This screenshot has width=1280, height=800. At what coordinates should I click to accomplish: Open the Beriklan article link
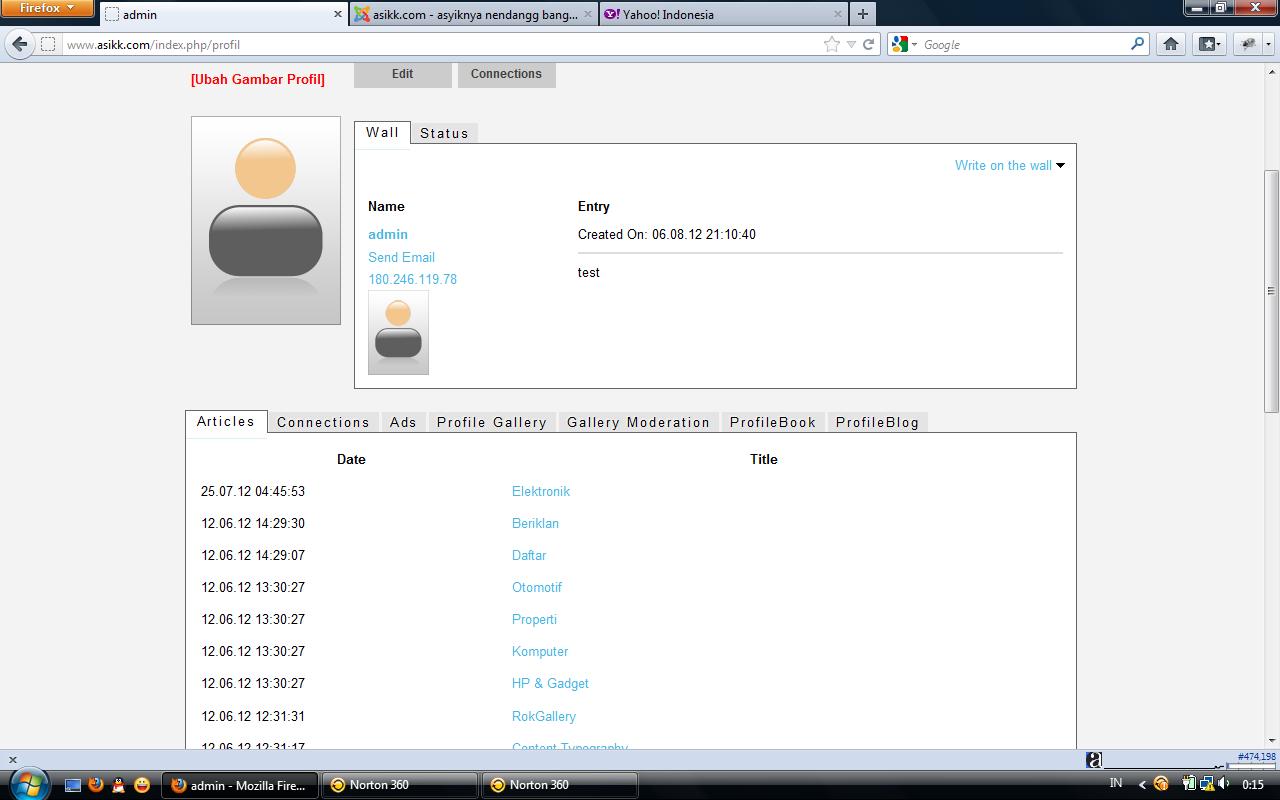[x=535, y=523]
